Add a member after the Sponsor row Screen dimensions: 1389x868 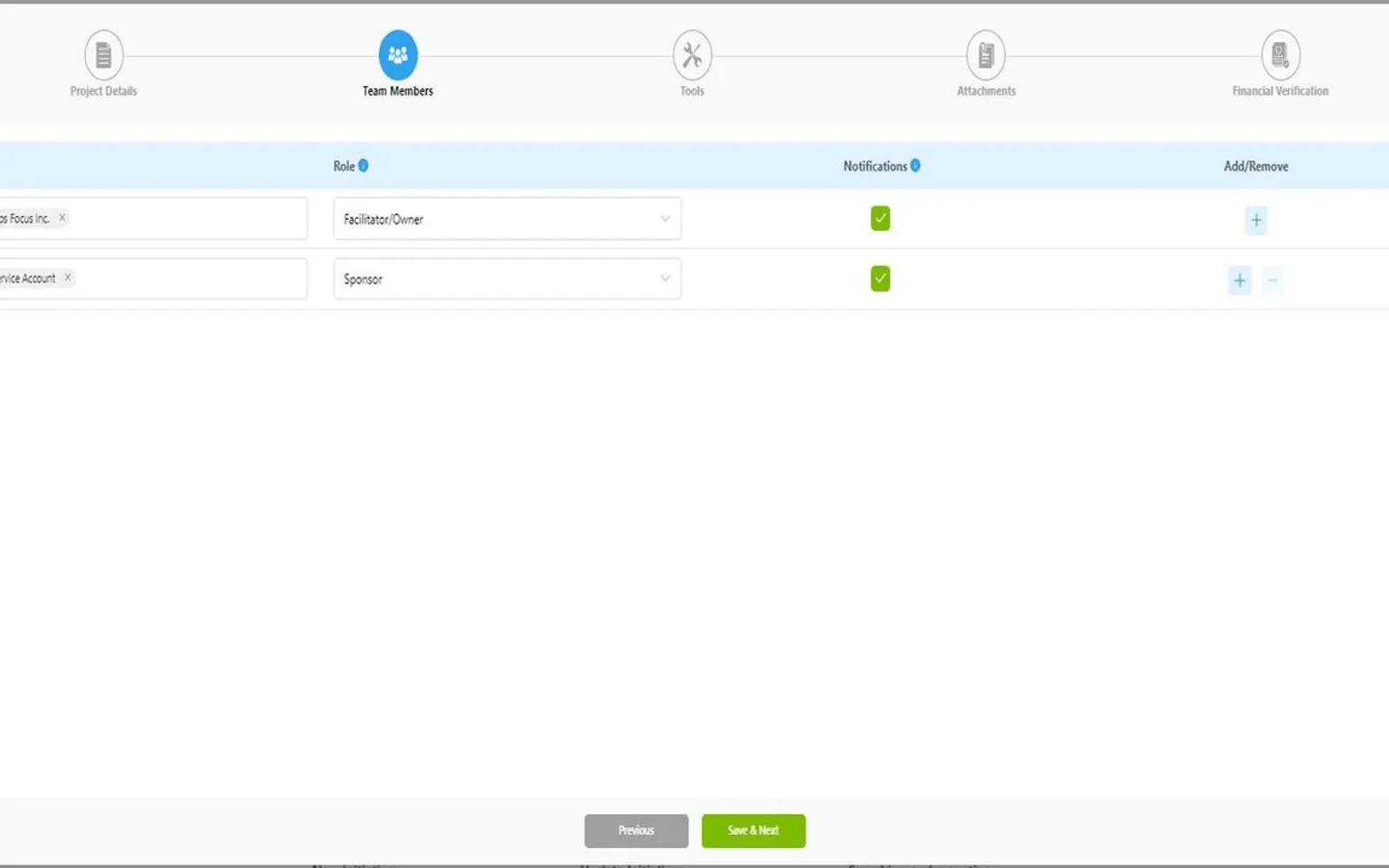click(x=1240, y=280)
